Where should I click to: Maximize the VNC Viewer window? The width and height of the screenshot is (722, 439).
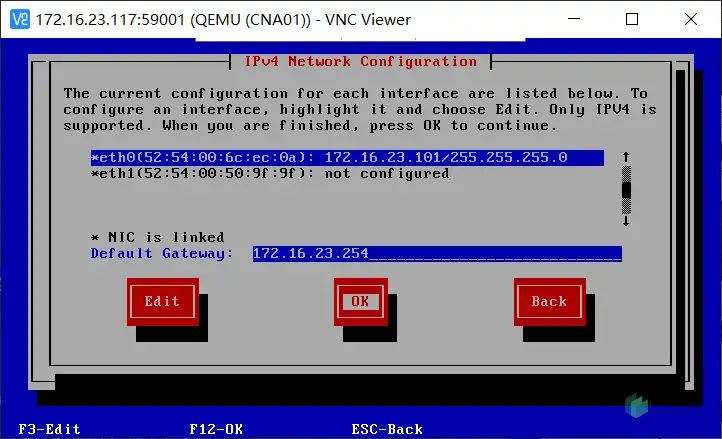point(632,19)
